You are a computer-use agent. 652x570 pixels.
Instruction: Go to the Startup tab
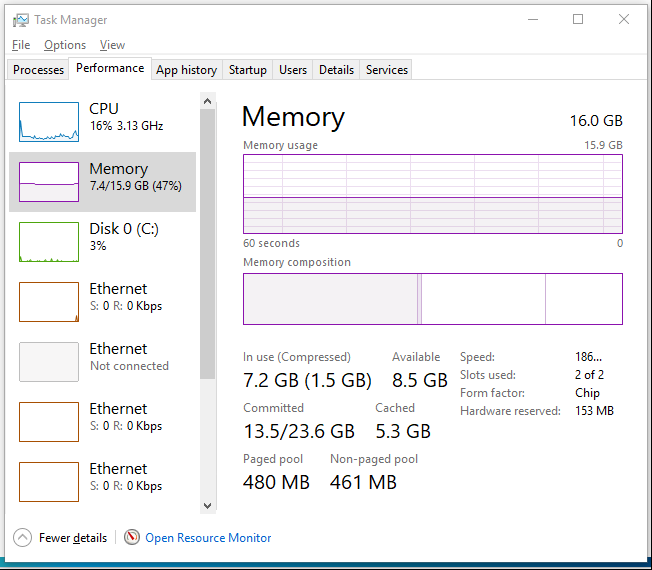click(247, 69)
